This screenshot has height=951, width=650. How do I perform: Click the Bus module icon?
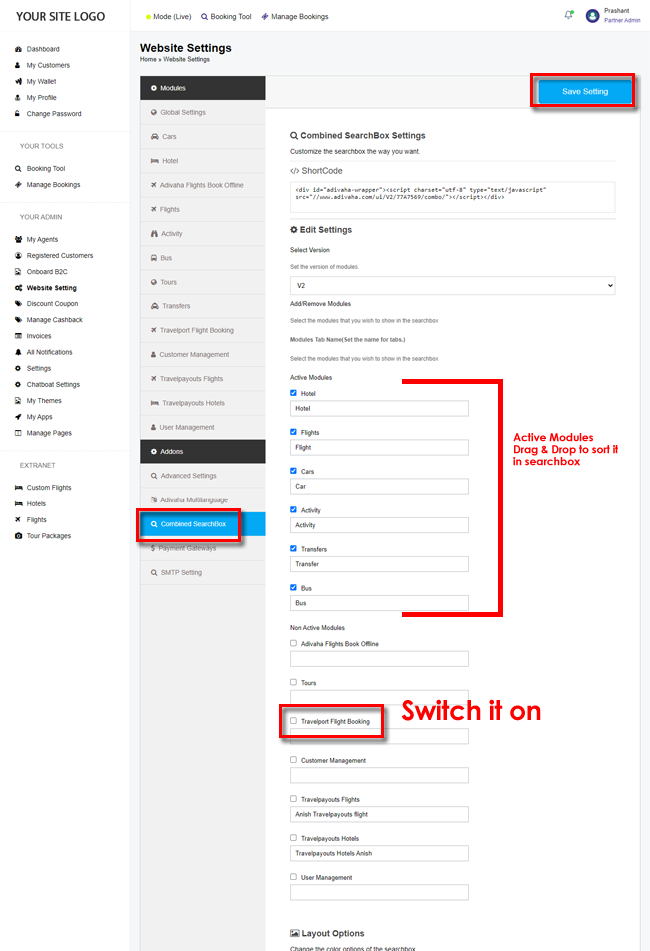pos(154,258)
